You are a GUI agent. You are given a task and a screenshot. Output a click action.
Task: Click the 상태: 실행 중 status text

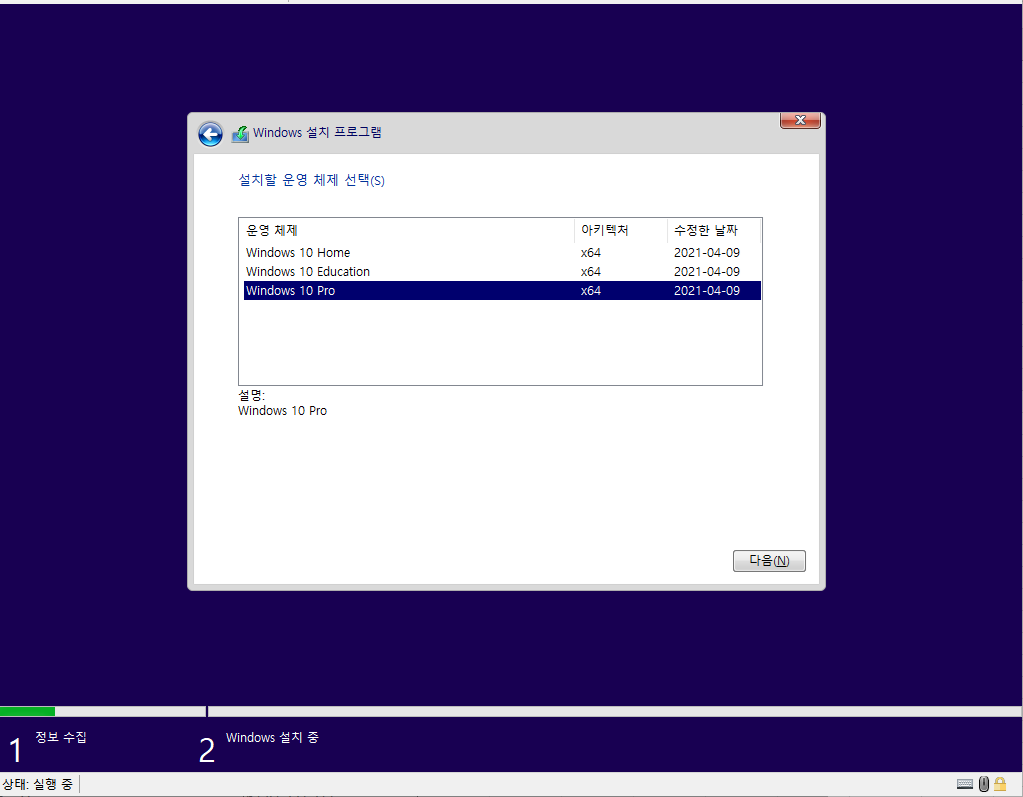37,784
